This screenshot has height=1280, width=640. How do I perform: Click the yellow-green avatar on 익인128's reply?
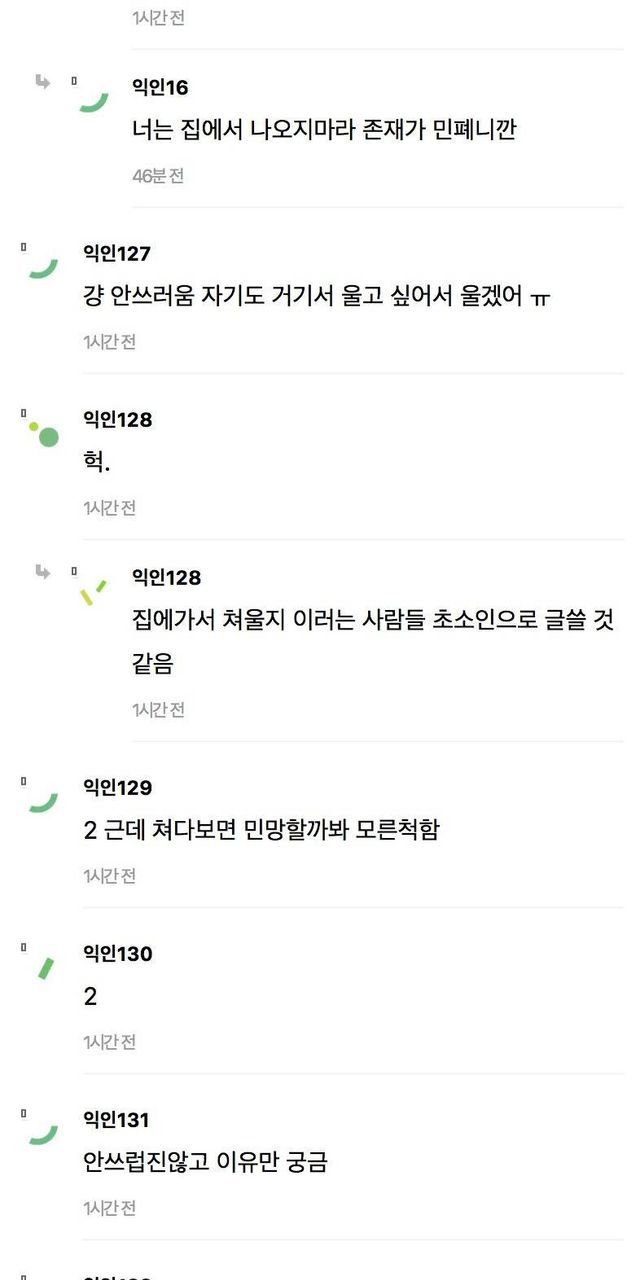tap(92, 591)
